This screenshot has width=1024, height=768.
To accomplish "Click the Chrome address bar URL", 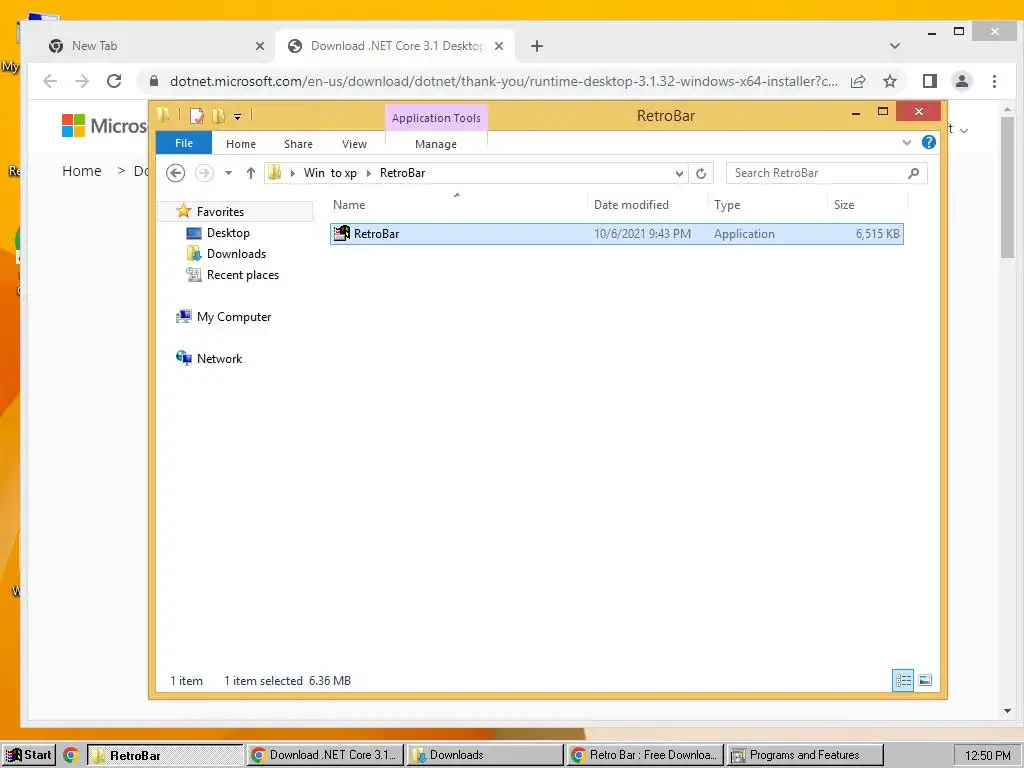I will coord(503,81).
